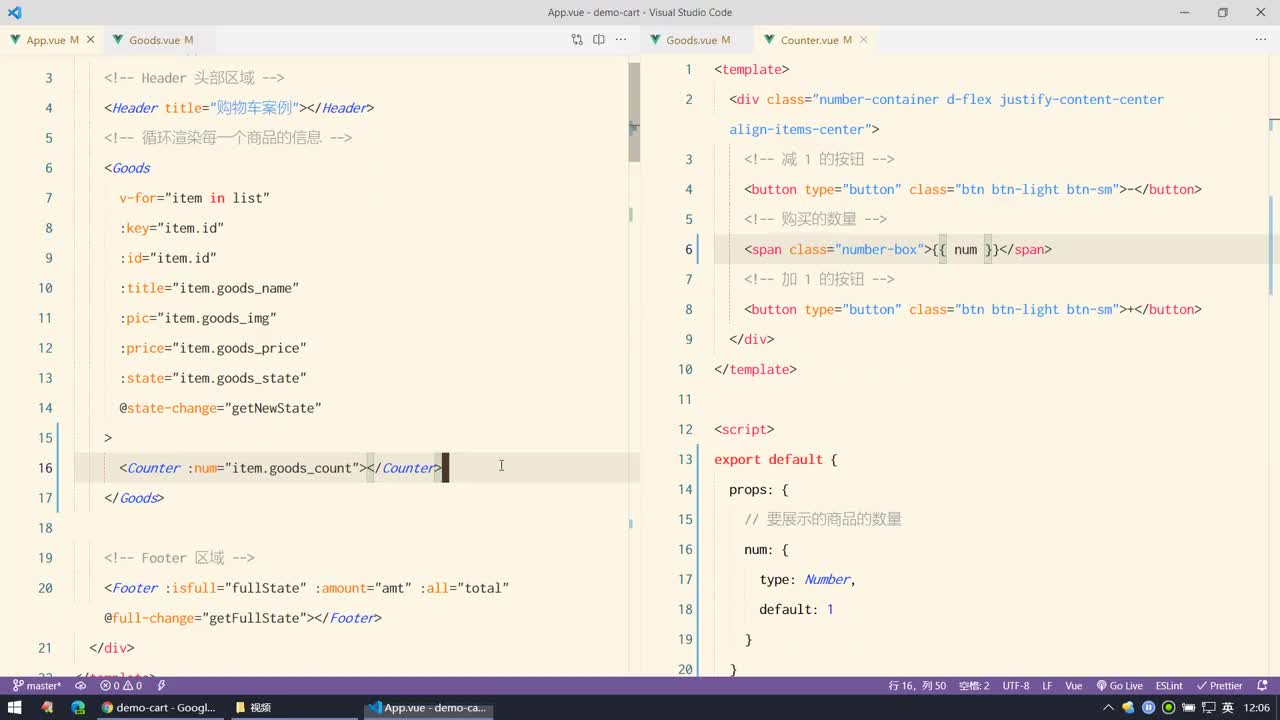This screenshot has height=720, width=1280.
Task: Click '{{ num }}' interpolation in Counter.vue
Action: coord(965,249)
